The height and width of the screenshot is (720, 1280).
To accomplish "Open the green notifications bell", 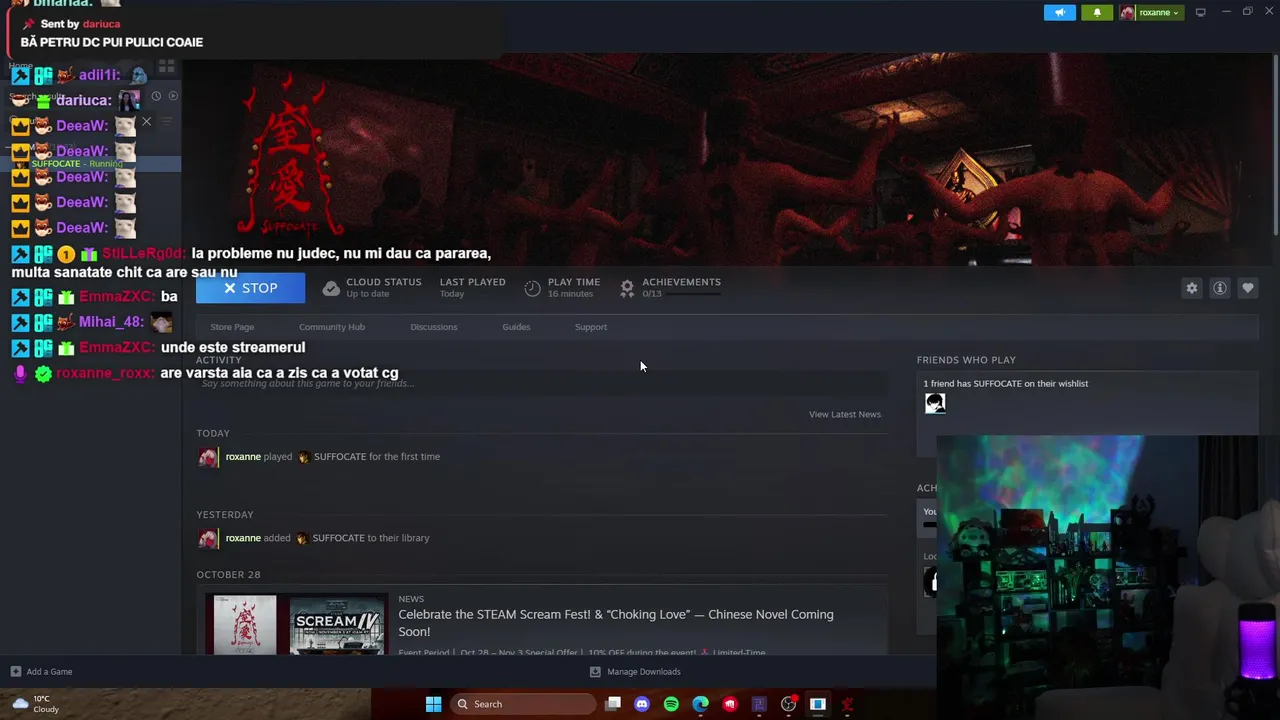I will click(1097, 12).
